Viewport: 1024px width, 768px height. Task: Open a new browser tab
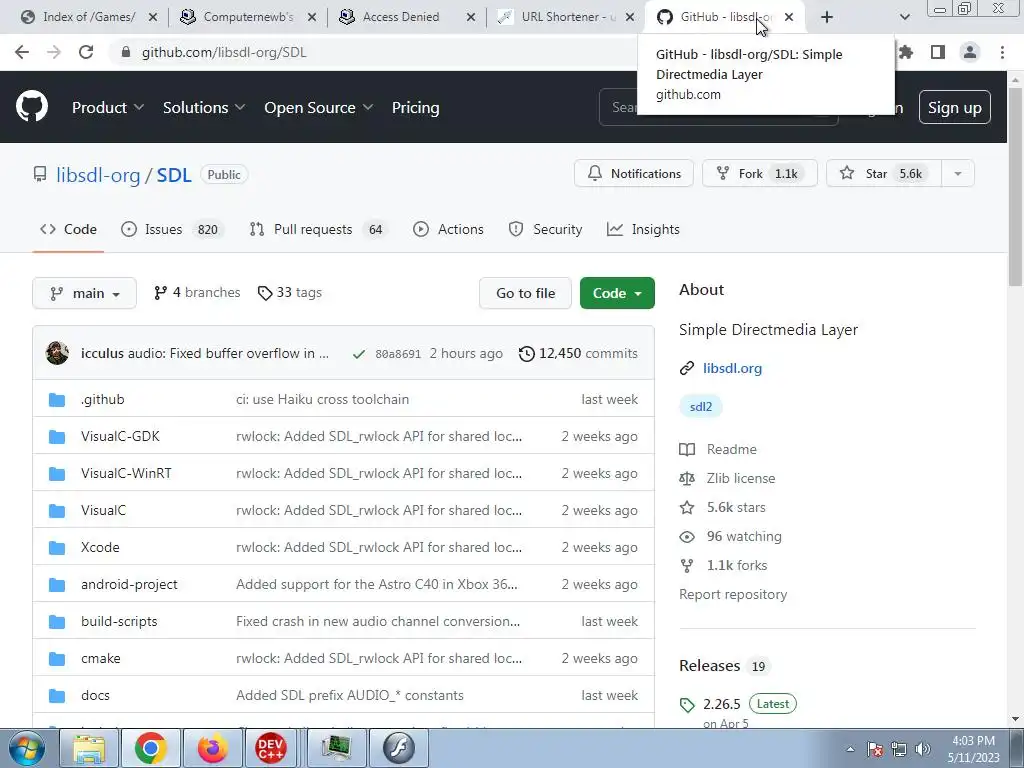(x=827, y=17)
